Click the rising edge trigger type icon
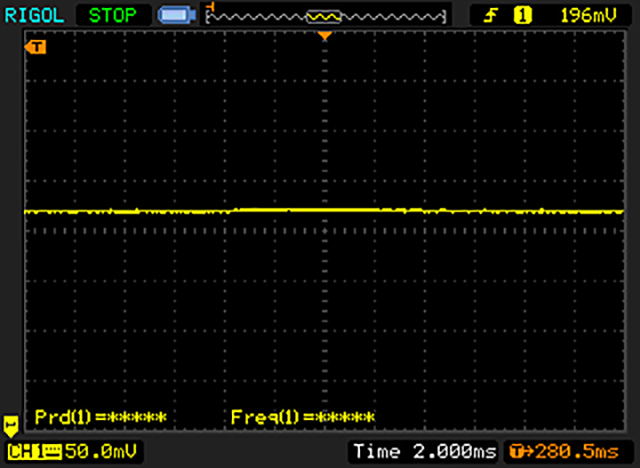 point(490,16)
